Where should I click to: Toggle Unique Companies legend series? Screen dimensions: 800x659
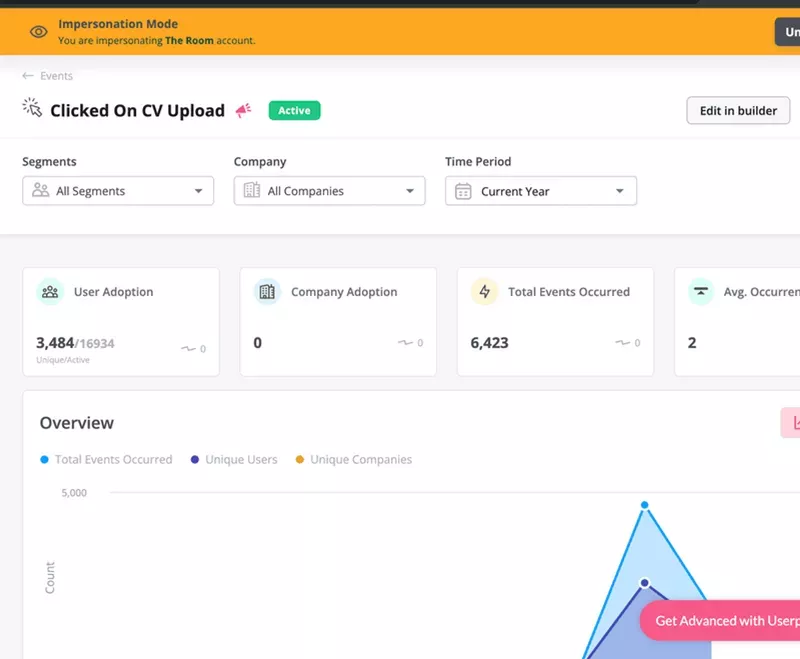tap(353, 460)
